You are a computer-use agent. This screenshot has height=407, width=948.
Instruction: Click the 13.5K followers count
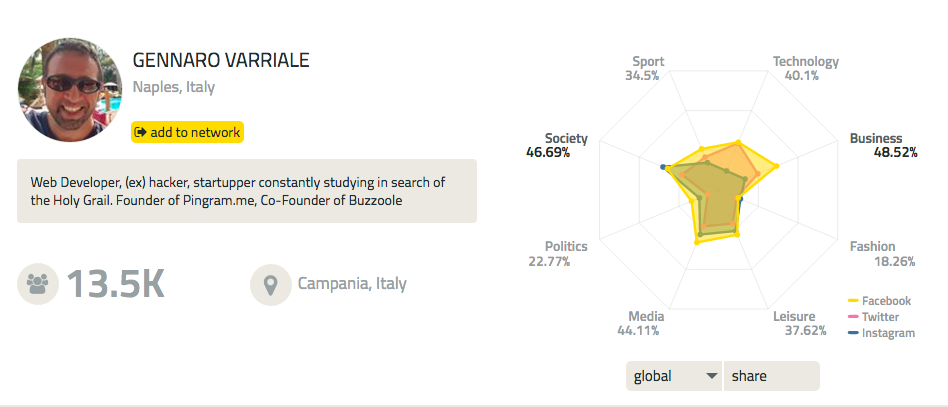coord(115,285)
